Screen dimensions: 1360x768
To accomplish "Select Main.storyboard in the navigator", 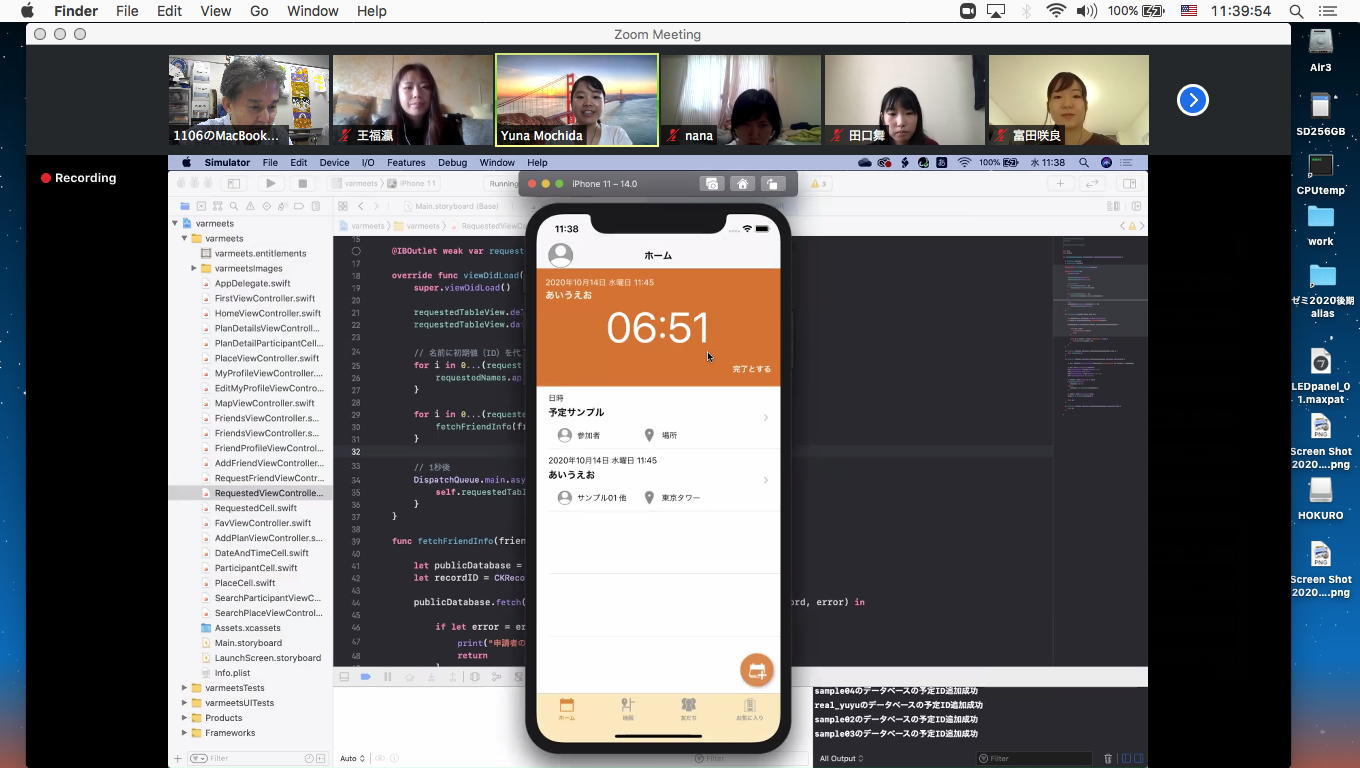I will (x=248, y=643).
